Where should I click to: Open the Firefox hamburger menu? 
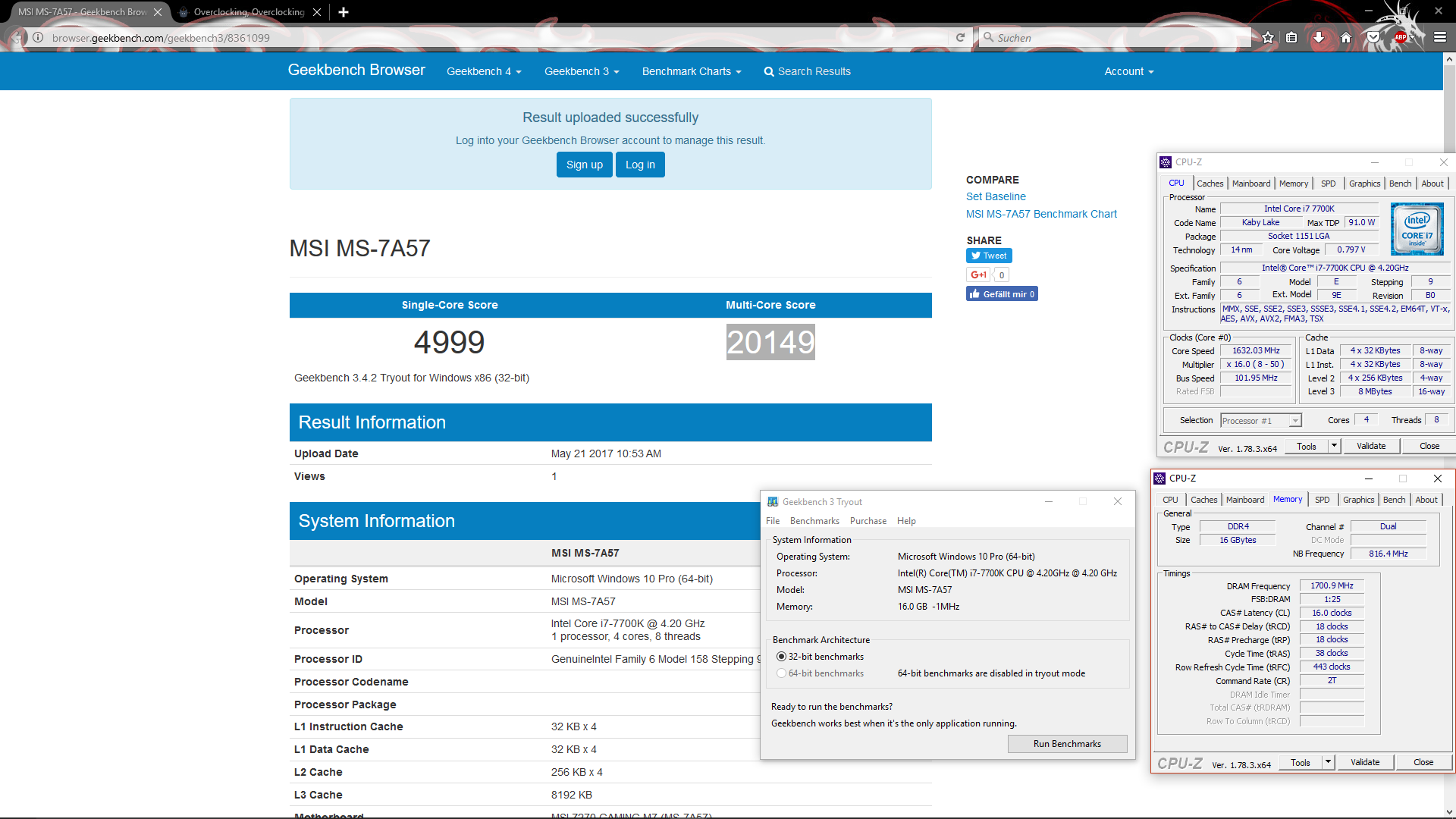(x=1440, y=37)
